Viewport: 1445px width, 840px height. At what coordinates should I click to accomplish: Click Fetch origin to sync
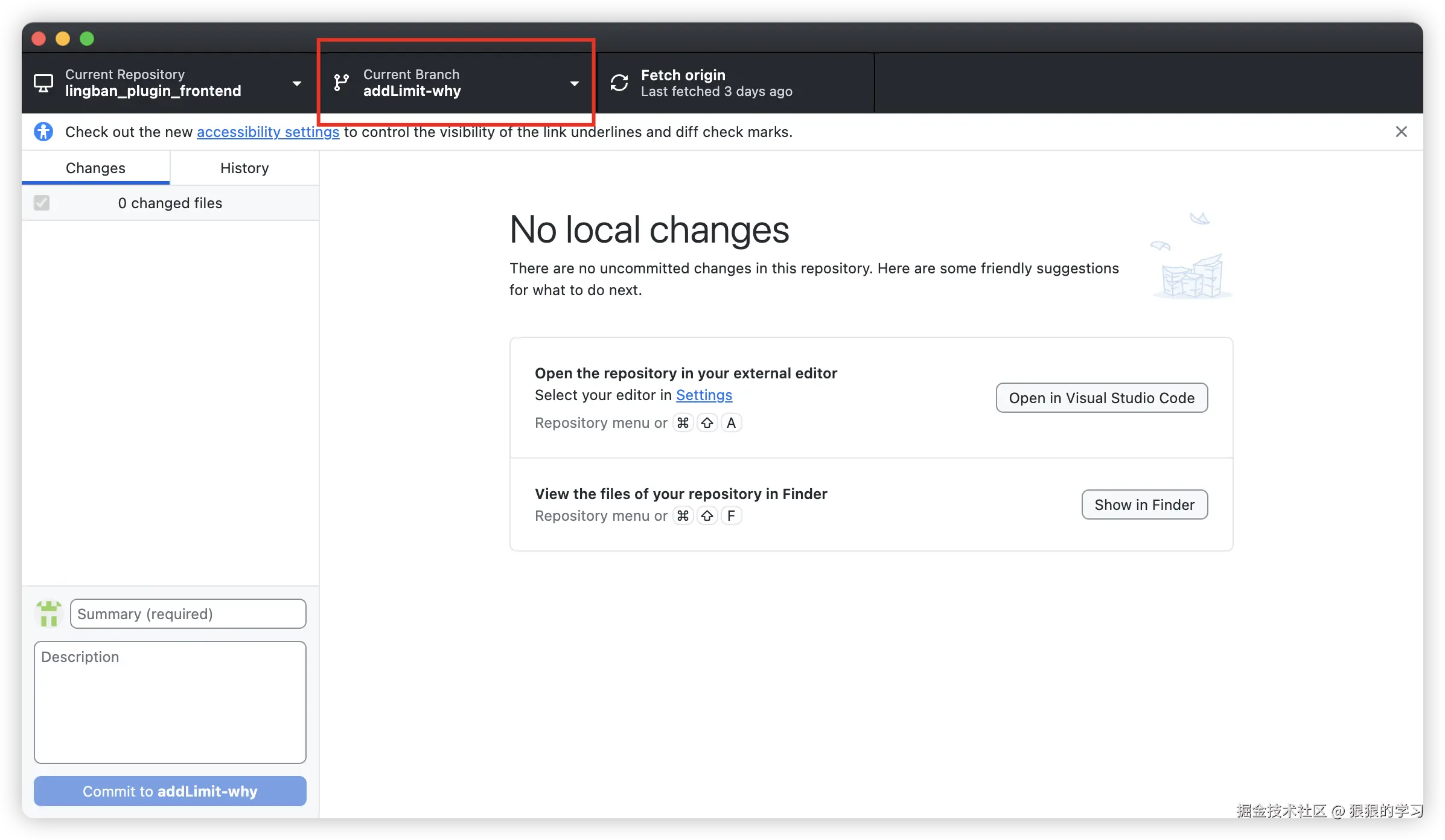[716, 83]
